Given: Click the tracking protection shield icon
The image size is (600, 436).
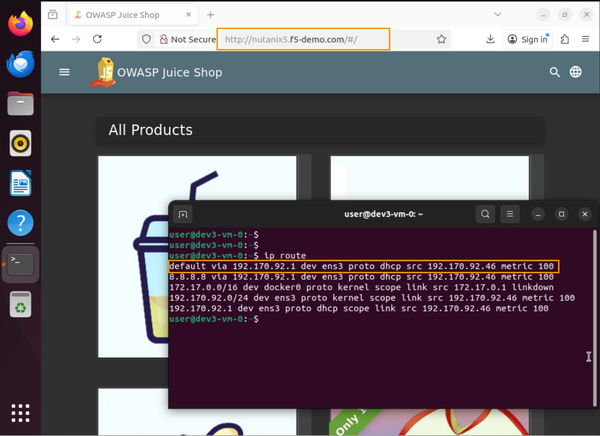Looking at the screenshot, I should [146, 39].
